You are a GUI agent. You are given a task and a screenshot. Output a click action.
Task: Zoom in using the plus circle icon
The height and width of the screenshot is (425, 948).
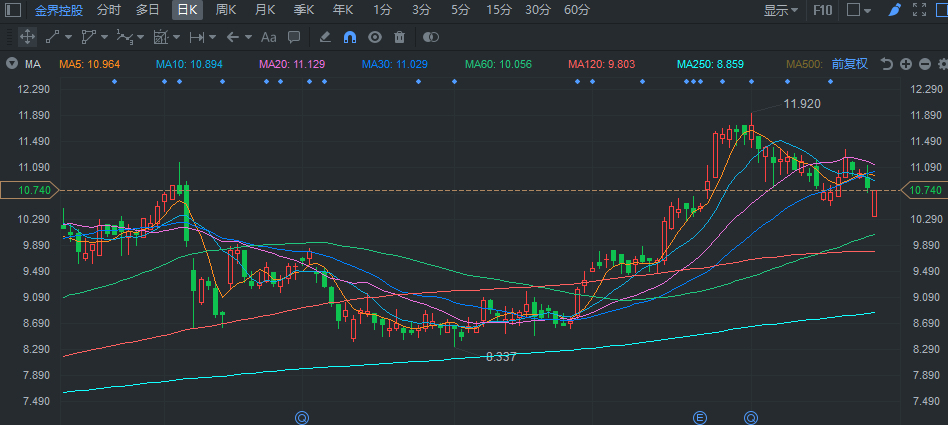coord(906,64)
